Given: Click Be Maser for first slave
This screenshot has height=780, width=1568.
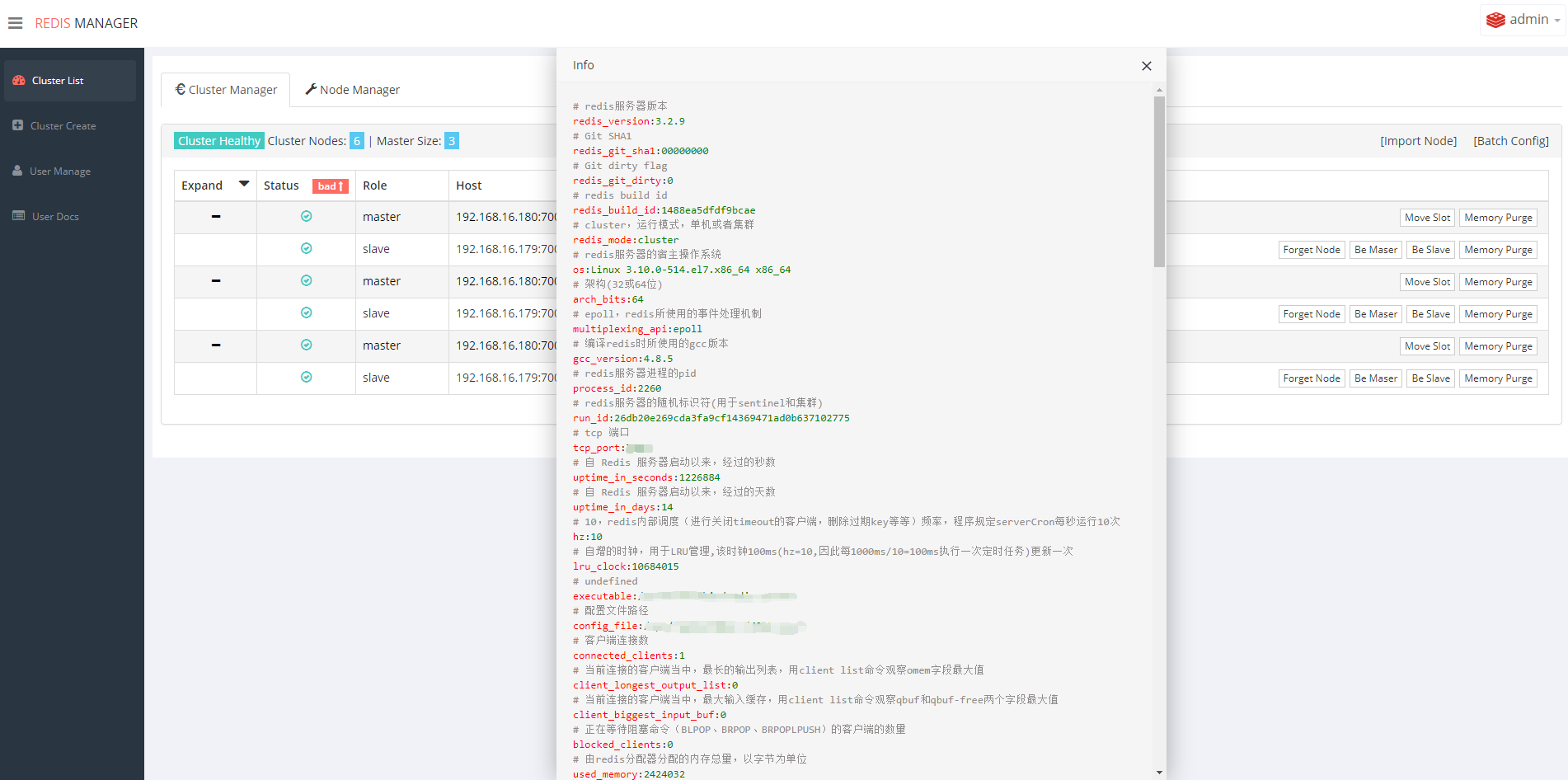Looking at the screenshot, I should [1376, 250].
